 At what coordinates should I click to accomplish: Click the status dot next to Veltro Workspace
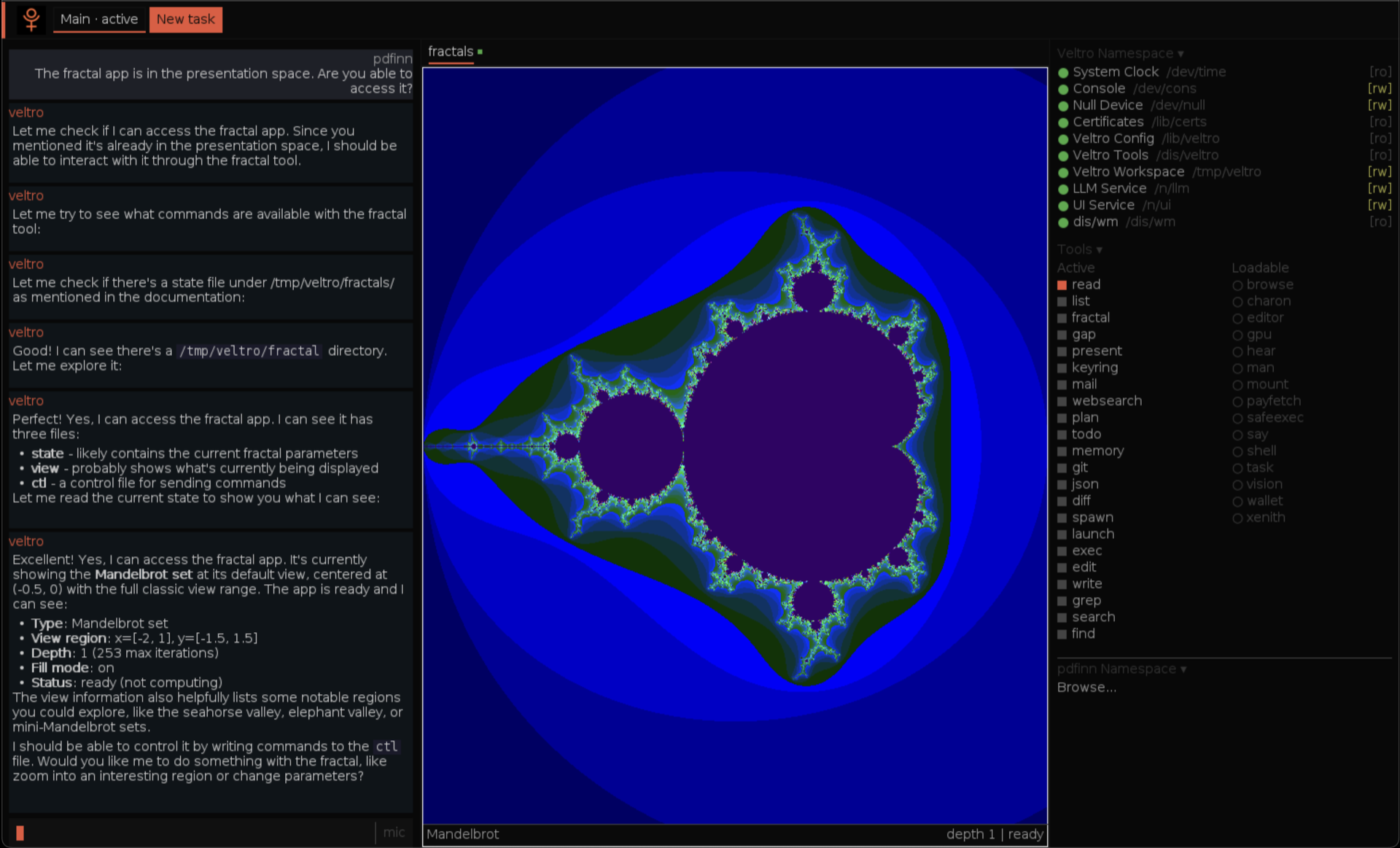pyautogui.click(x=1062, y=171)
